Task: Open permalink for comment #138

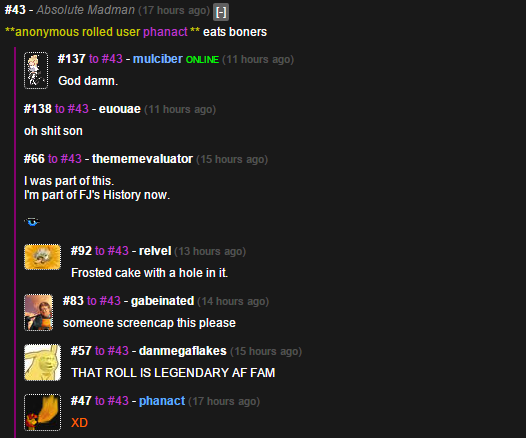Action: (38, 109)
